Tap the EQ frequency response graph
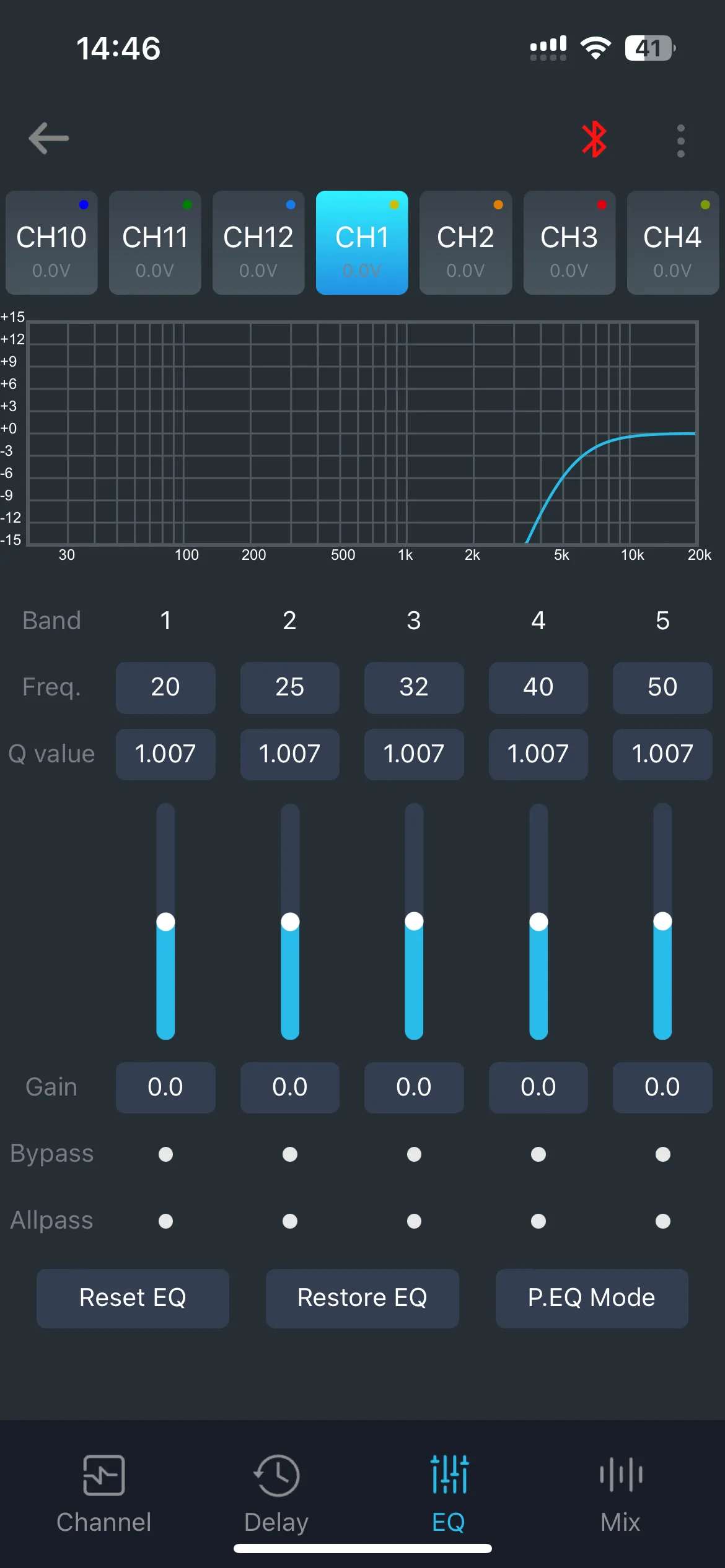 (363, 433)
